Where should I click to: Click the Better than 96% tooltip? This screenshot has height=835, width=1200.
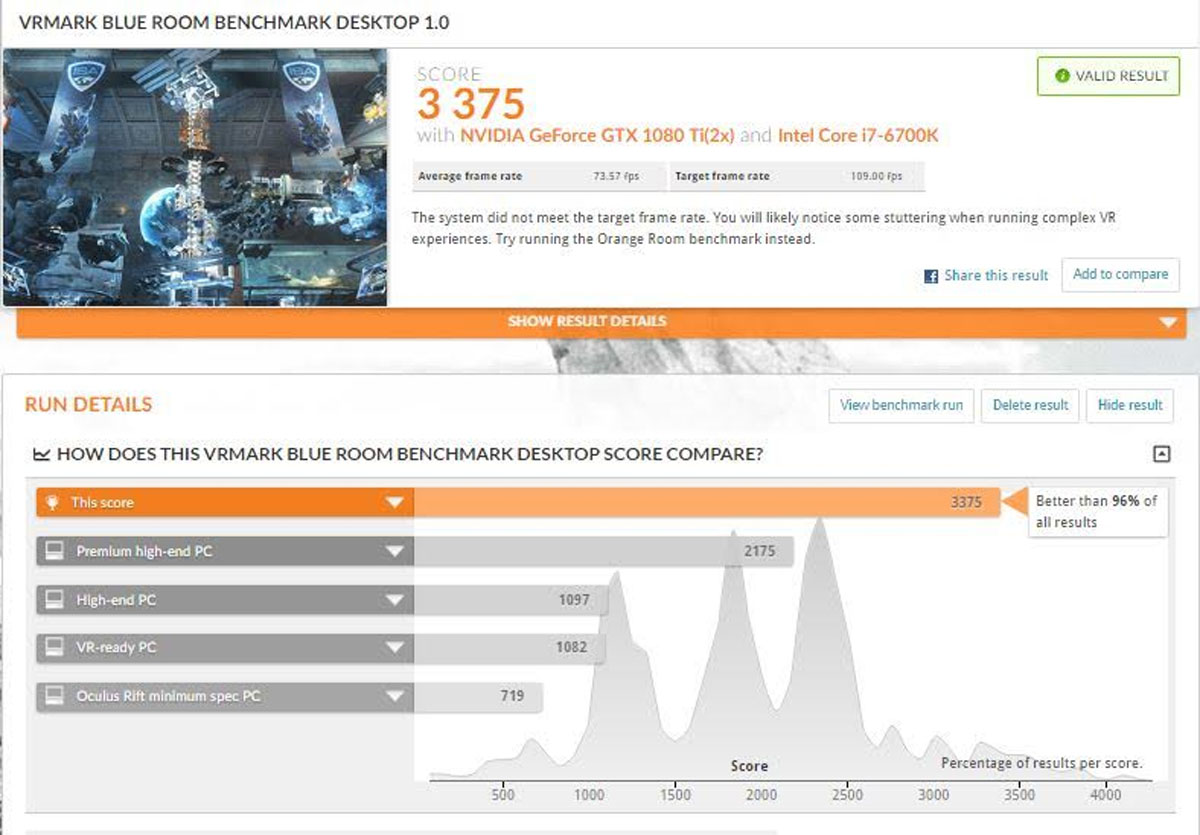tap(1097, 511)
